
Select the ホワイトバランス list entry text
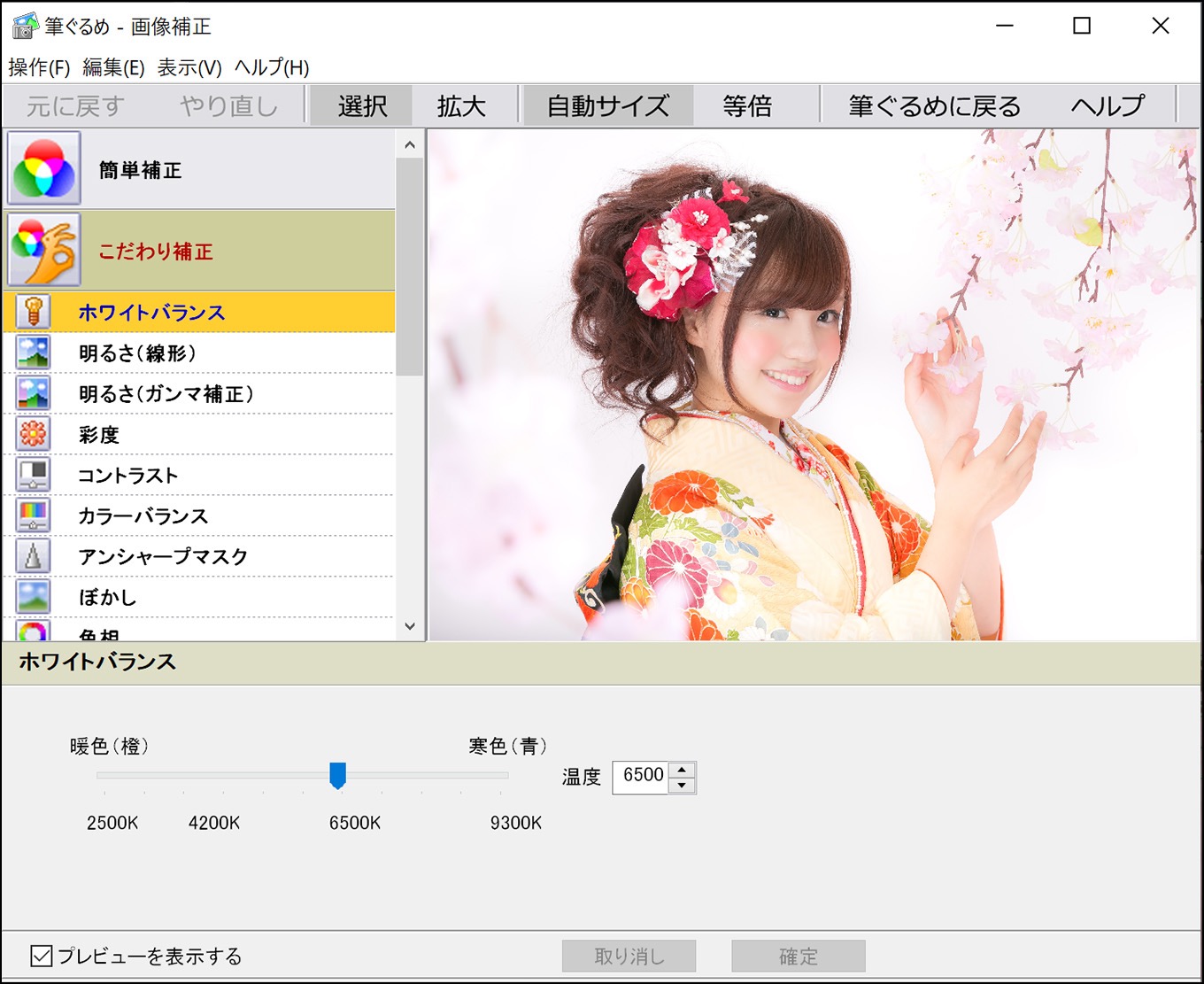(151, 313)
